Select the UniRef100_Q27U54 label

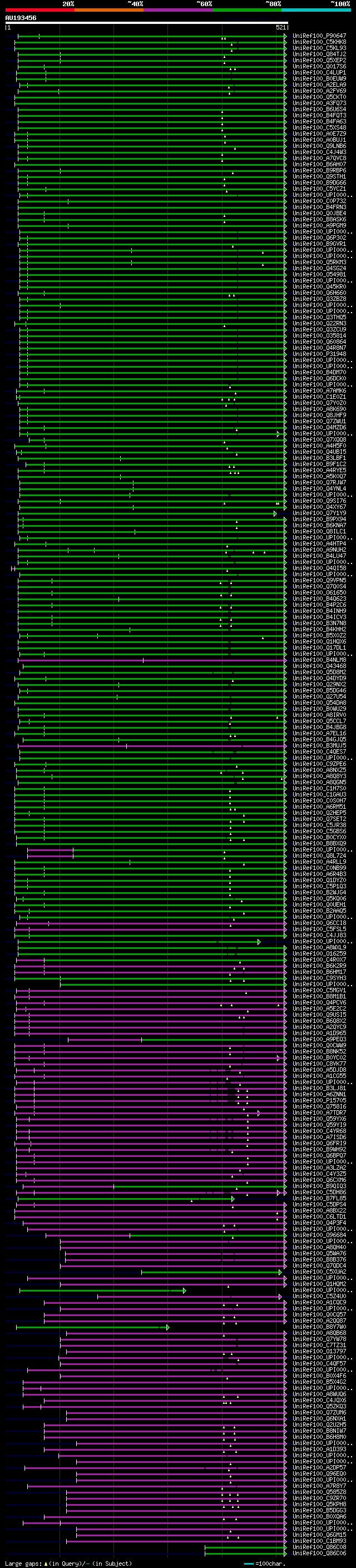coord(319,696)
